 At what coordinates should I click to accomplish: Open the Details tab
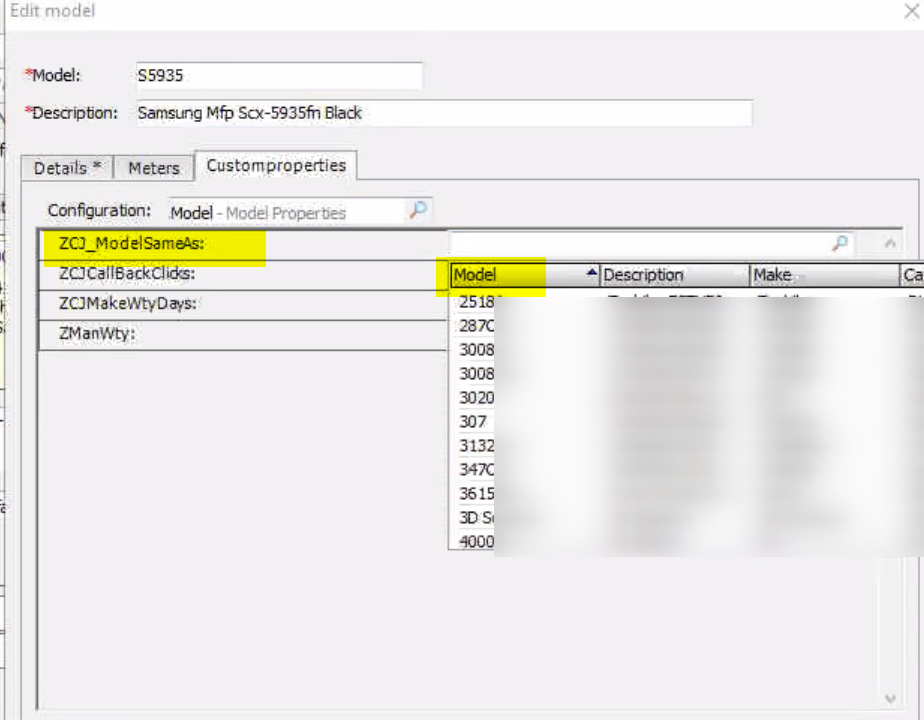(x=67, y=168)
